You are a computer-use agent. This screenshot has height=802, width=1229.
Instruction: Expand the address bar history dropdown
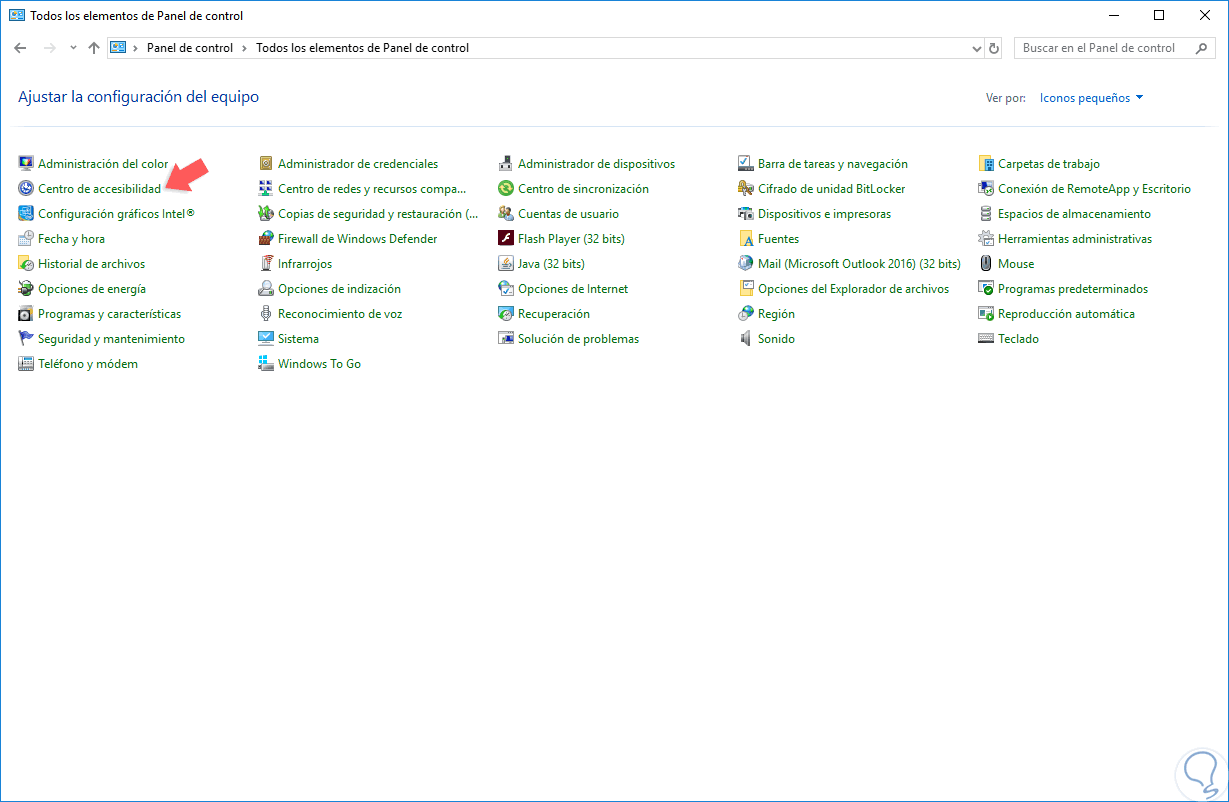[x=977, y=48]
